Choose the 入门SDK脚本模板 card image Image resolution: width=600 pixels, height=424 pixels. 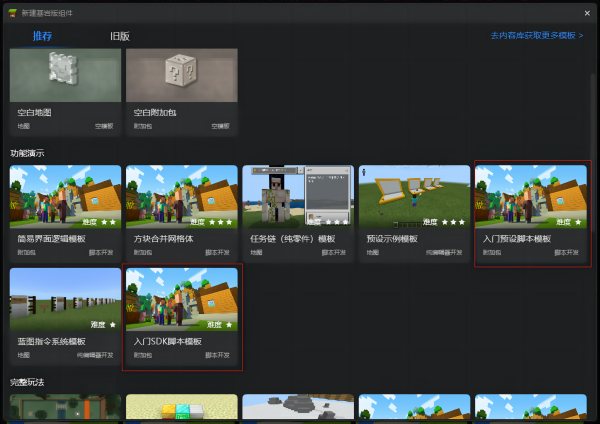(182, 300)
